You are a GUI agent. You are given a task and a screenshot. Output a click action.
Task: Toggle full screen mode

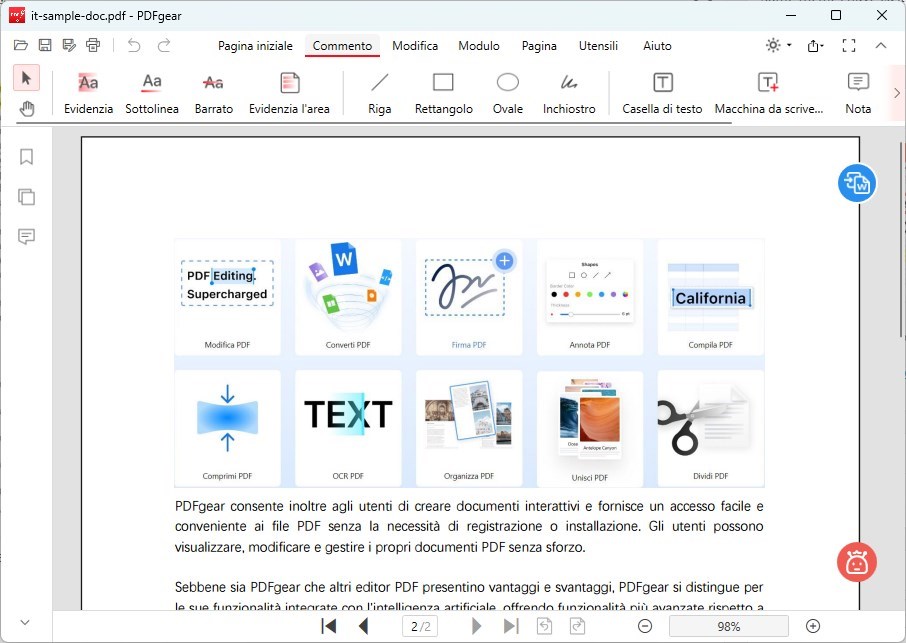coord(849,45)
